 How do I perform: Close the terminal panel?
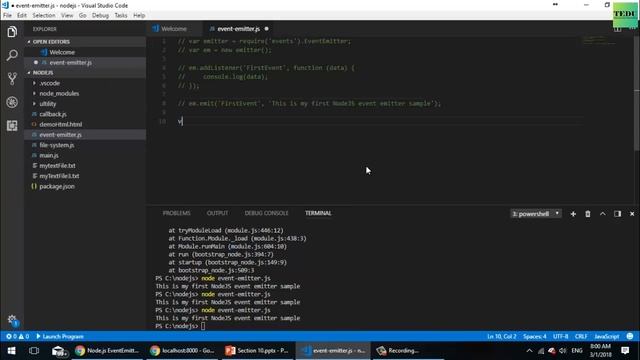point(632,214)
